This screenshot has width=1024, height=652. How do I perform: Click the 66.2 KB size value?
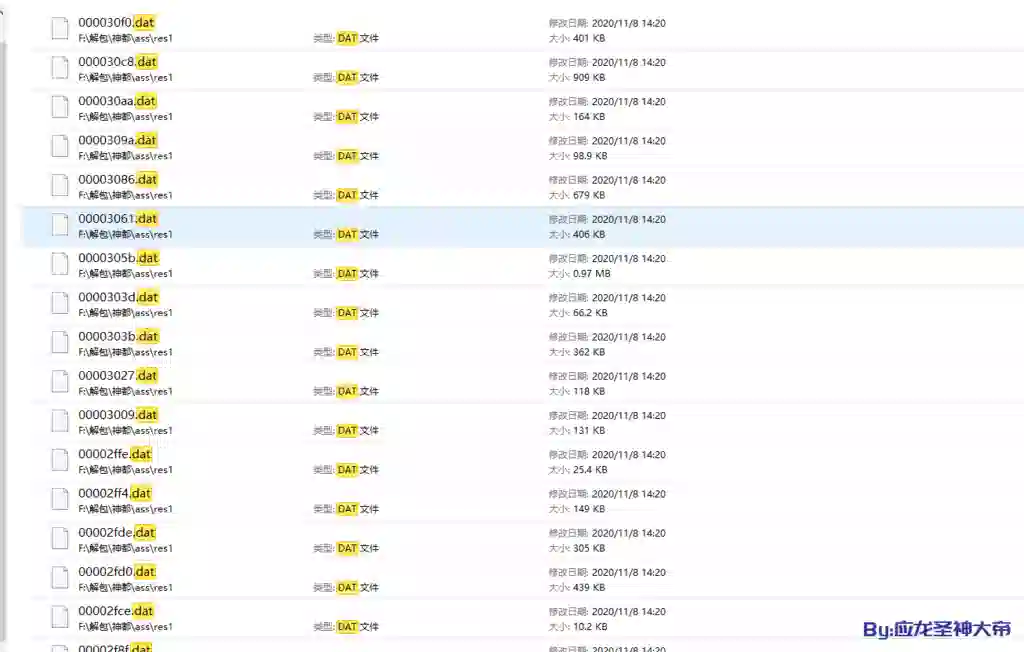pyautogui.click(x=590, y=312)
